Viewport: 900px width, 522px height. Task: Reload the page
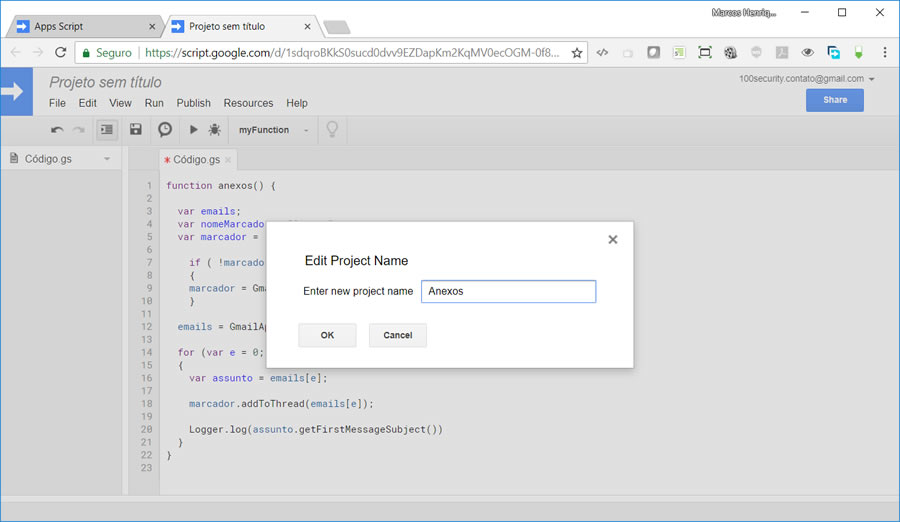pyautogui.click(x=60, y=52)
